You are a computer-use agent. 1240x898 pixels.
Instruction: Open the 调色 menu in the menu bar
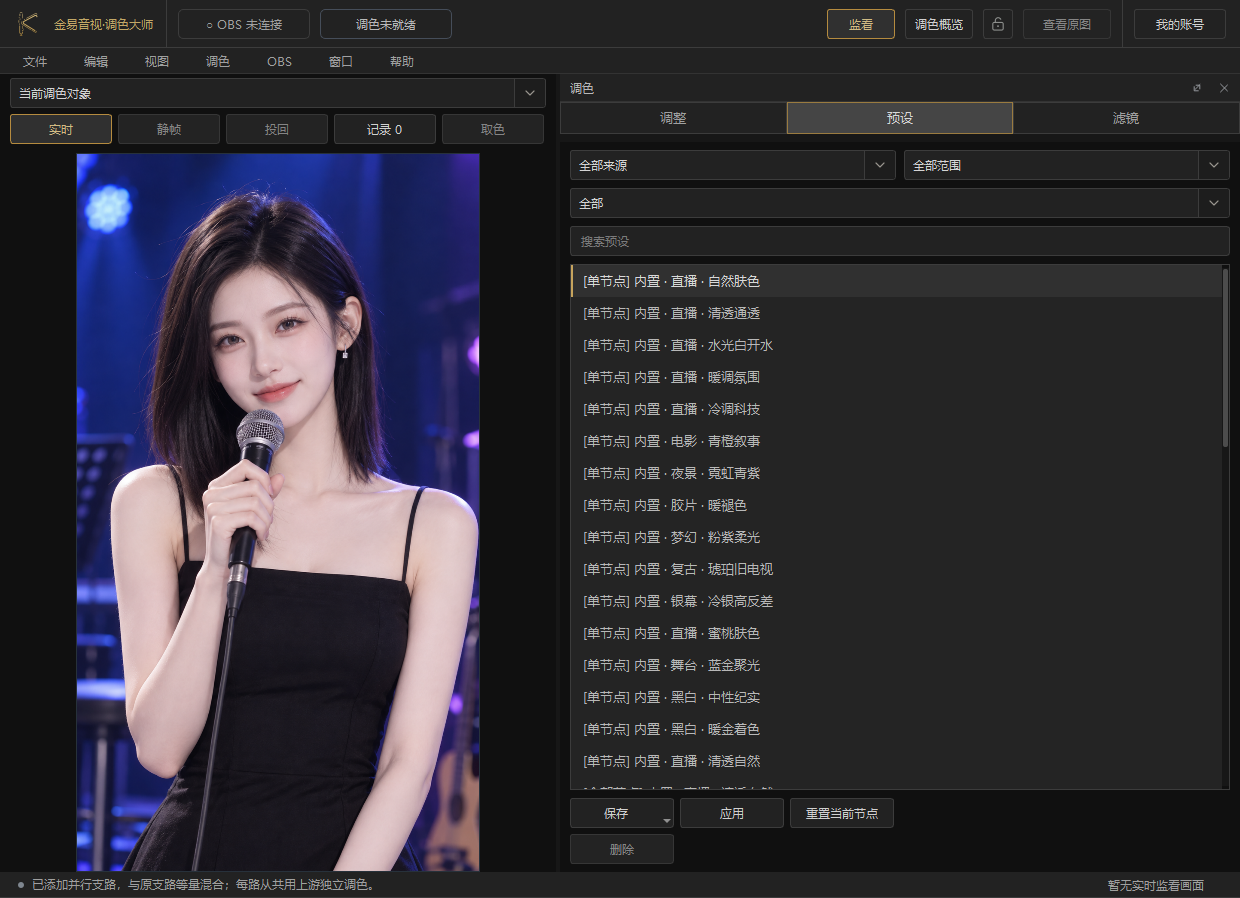(x=218, y=61)
